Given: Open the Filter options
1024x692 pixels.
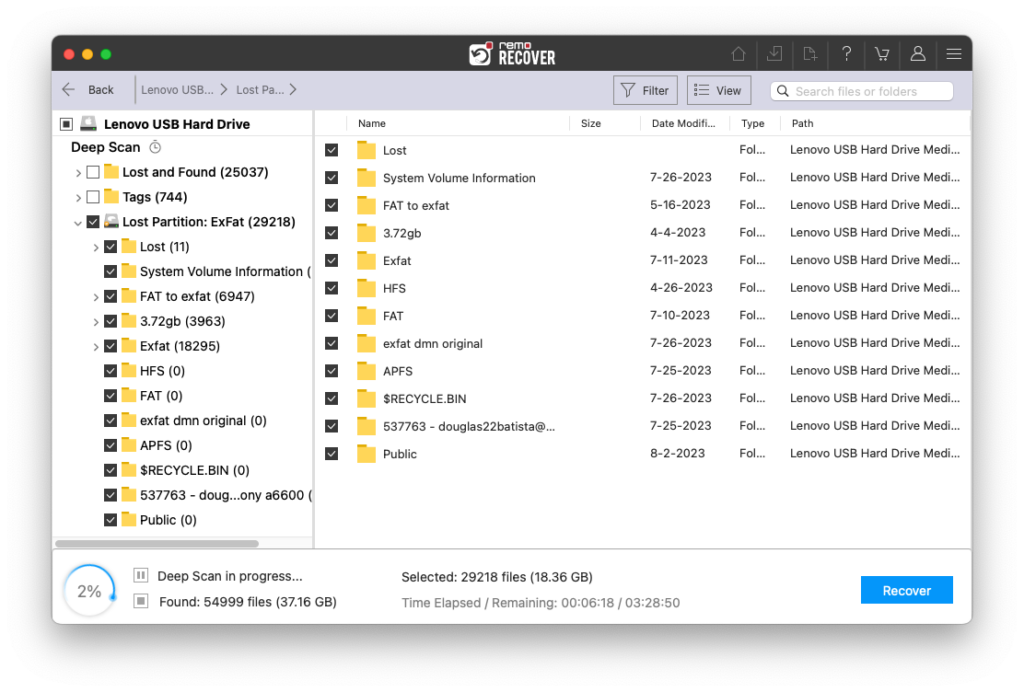Looking at the screenshot, I should tap(645, 89).
